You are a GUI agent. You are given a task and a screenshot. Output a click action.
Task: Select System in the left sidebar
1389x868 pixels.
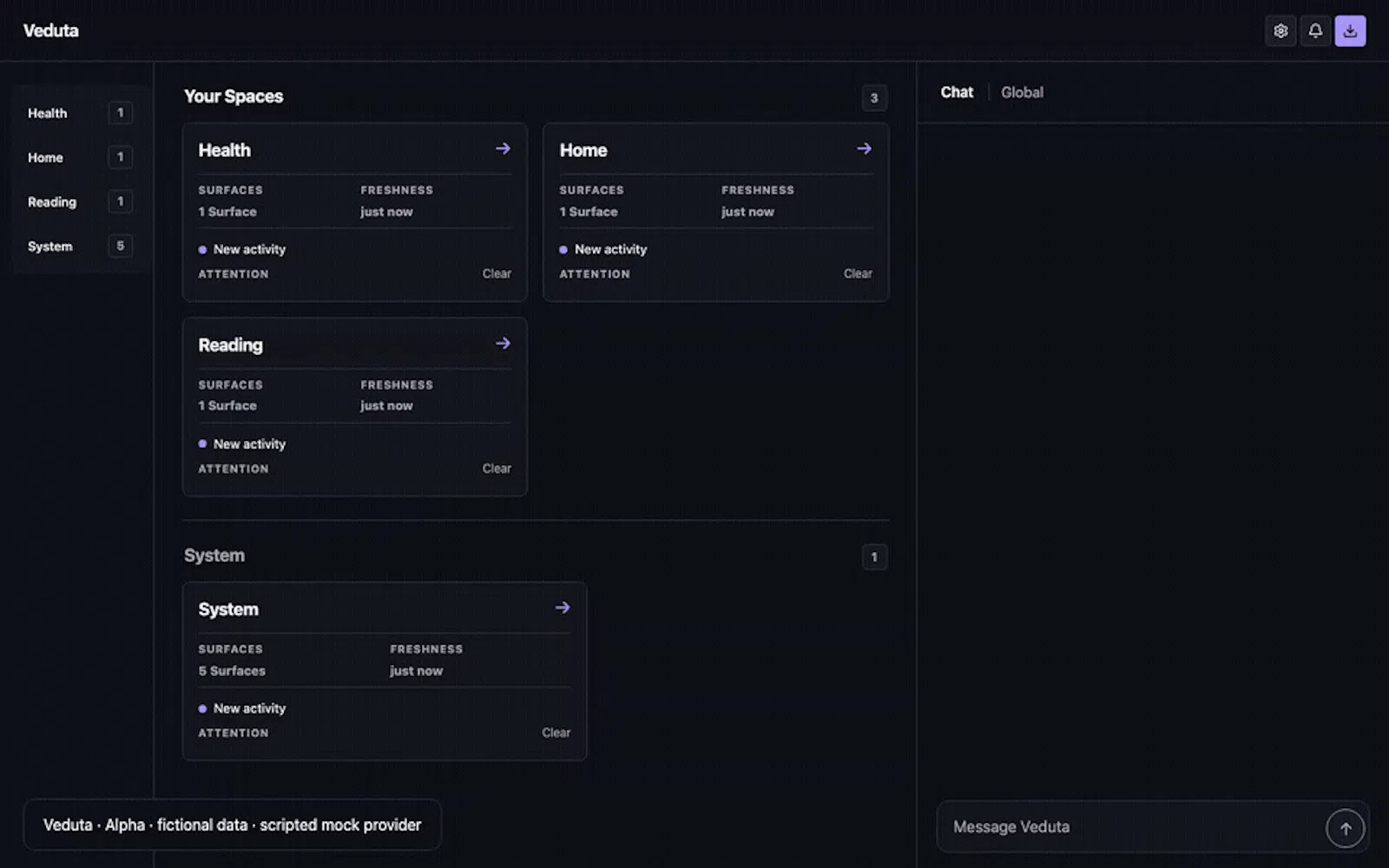click(x=79, y=247)
